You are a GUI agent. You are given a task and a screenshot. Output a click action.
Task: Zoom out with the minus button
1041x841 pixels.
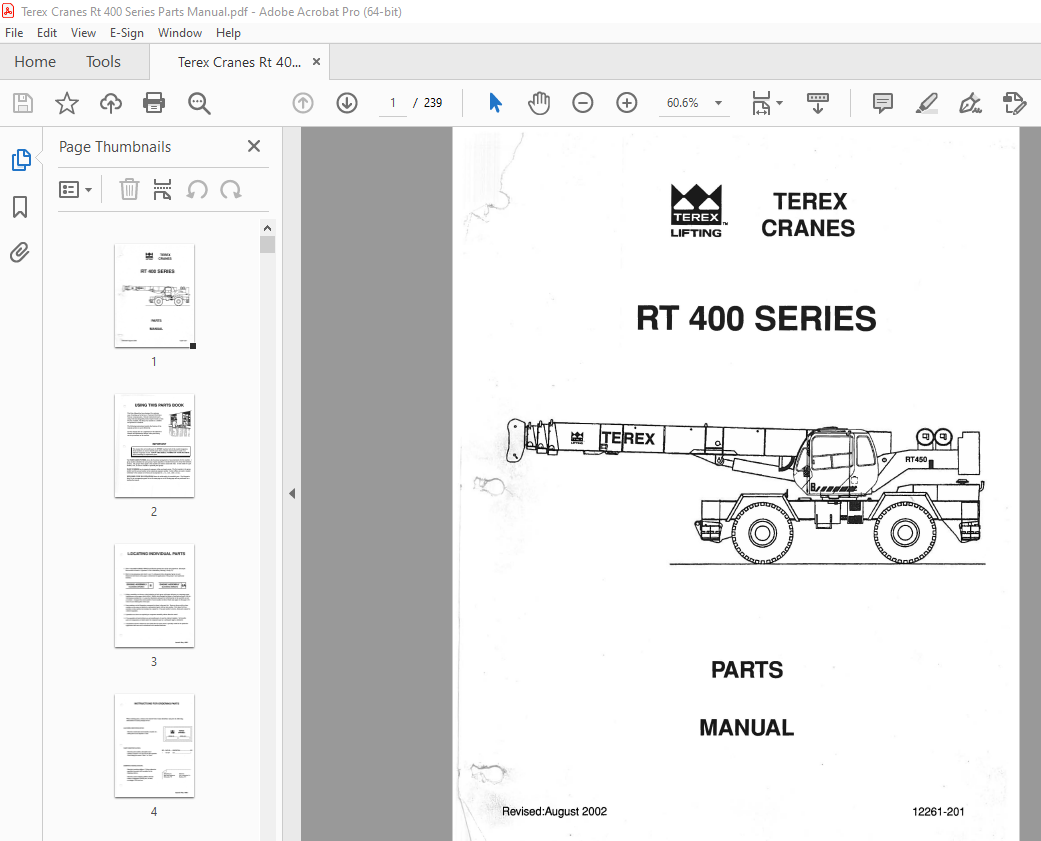[x=582, y=103]
